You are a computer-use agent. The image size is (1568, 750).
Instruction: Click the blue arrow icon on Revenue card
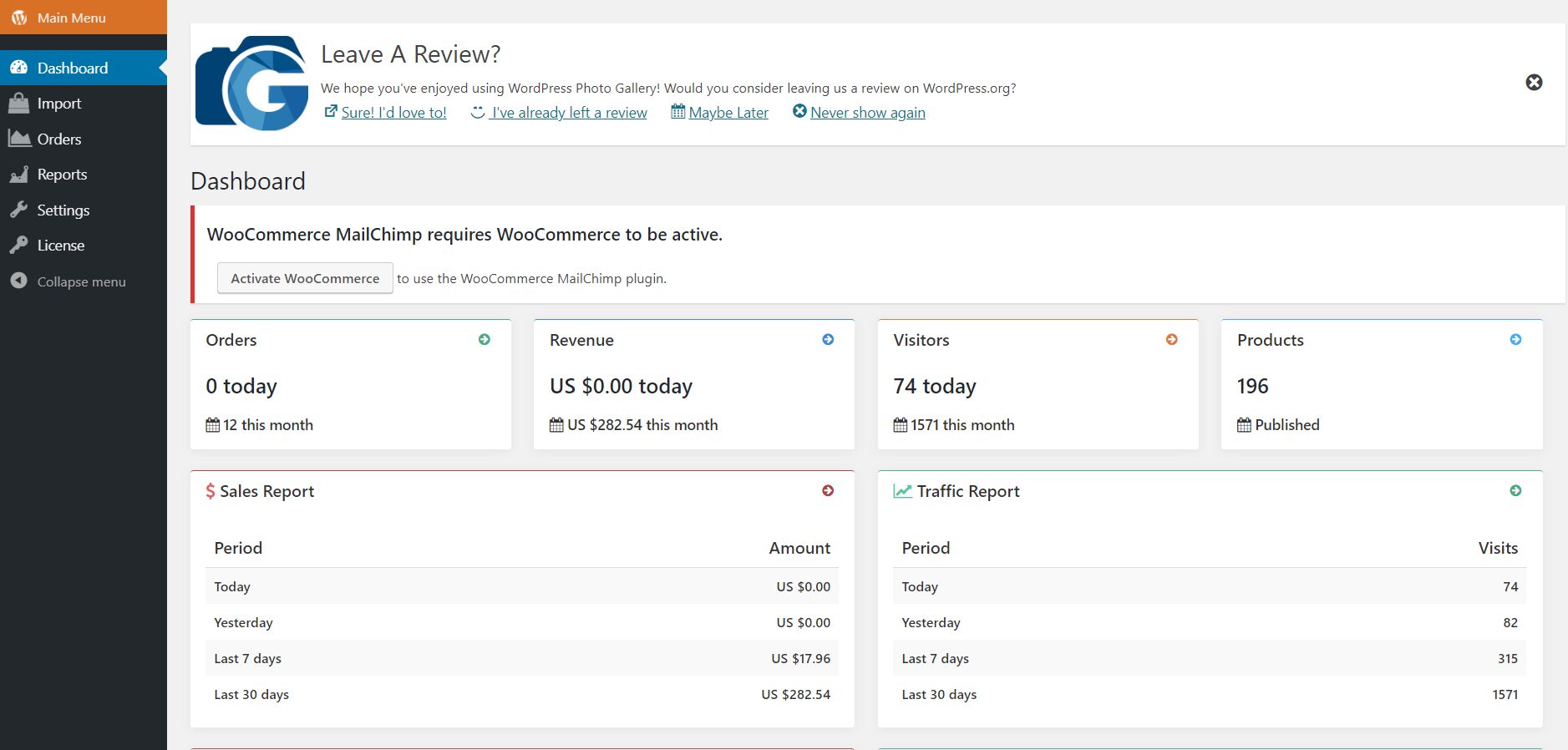pos(828,340)
